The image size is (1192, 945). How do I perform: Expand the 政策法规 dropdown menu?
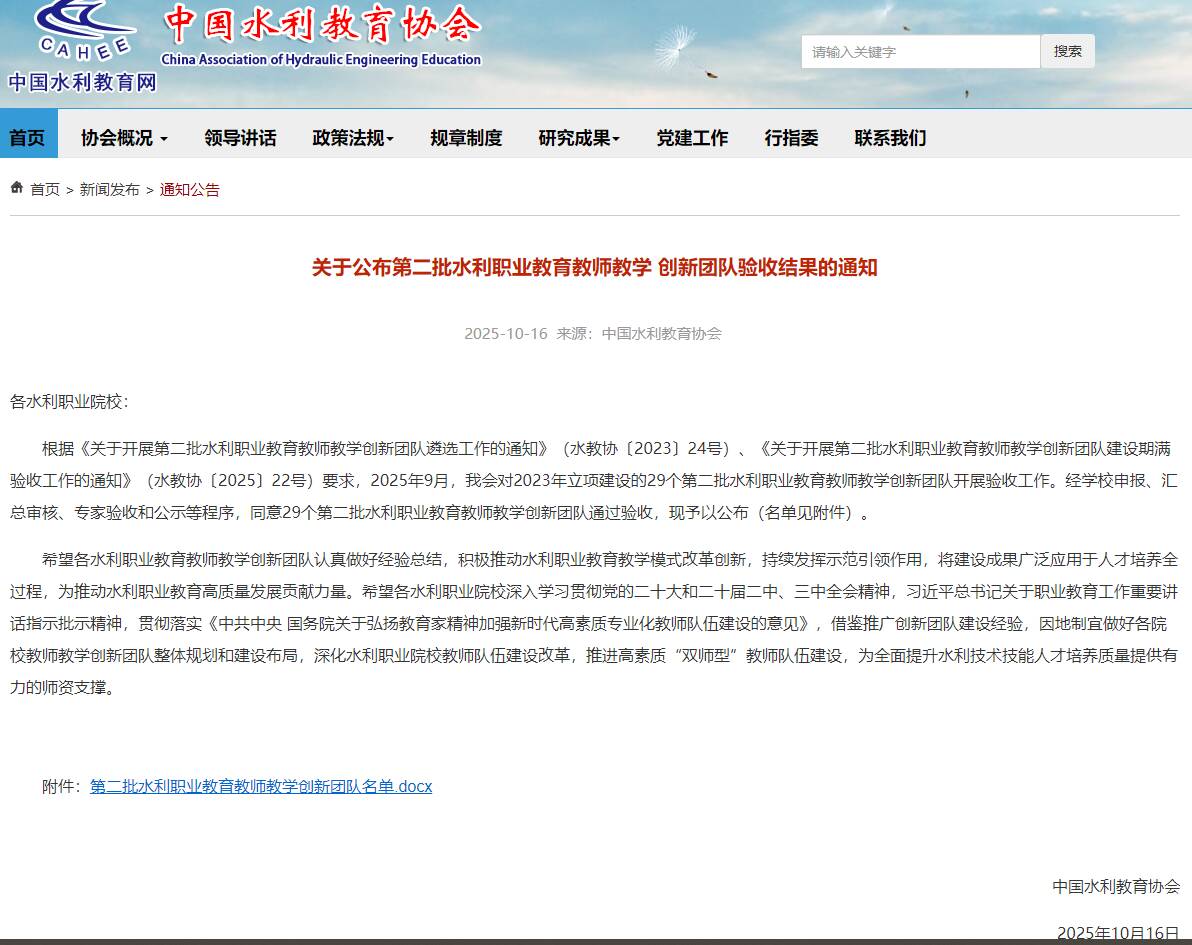pyautogui.click(x=353, y=138)
